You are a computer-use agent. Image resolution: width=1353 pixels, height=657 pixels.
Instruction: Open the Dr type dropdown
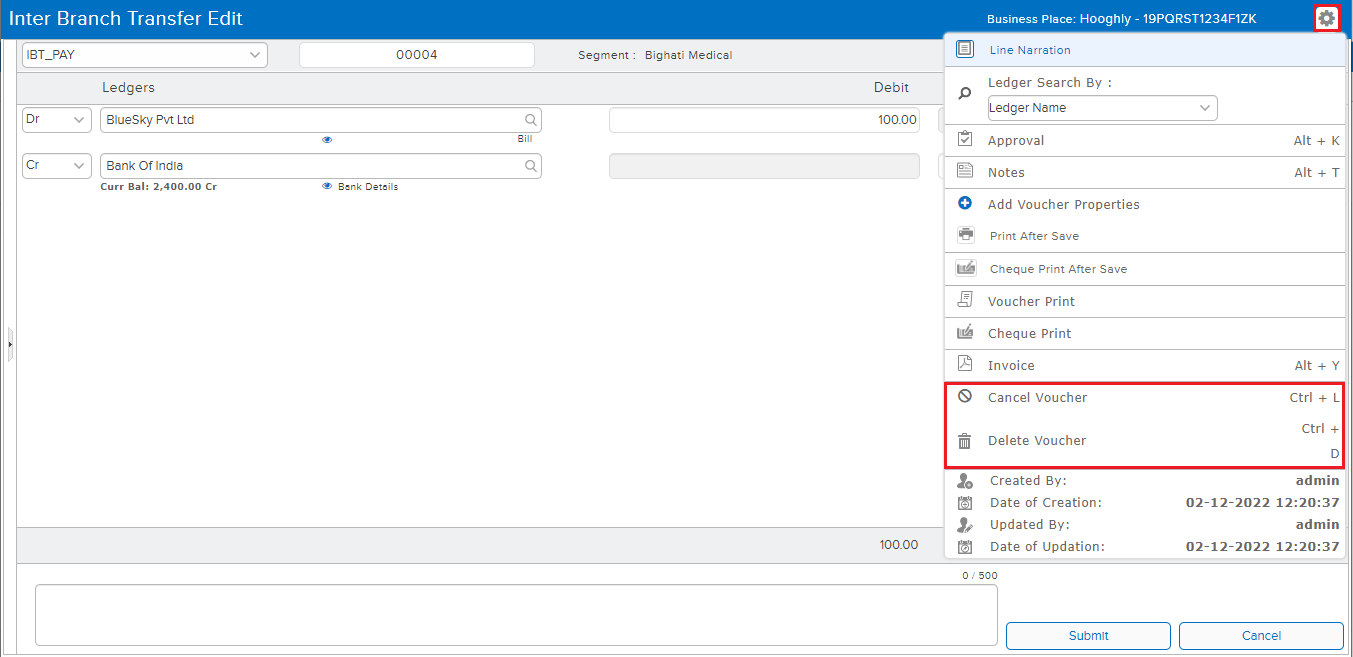click(x=57, y=120)
